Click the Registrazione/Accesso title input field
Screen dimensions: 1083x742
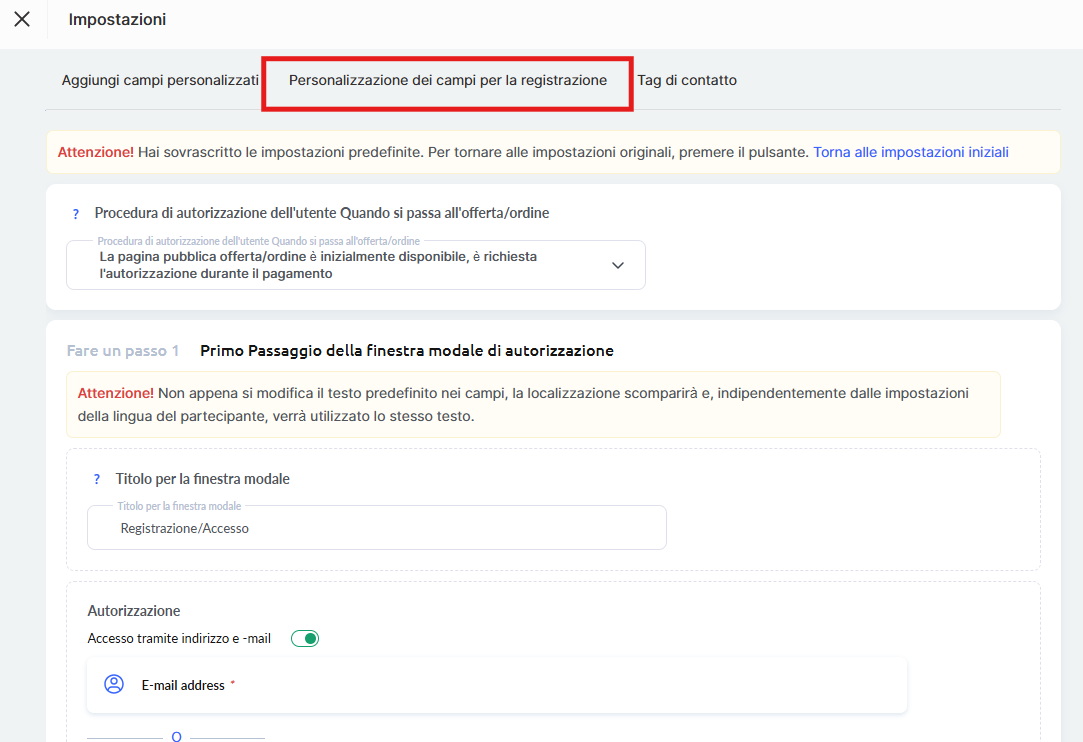[x=376, y=528]
